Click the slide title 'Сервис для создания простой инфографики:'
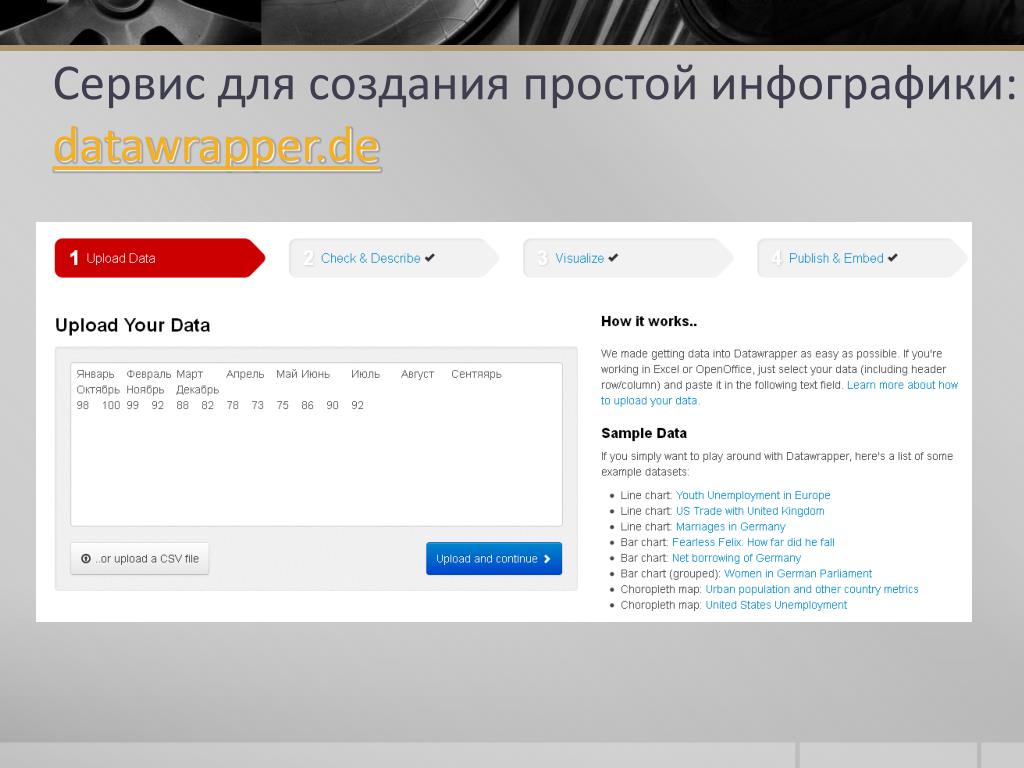The height and width of the screenshot is (768, 1024). (x=535, y=85)
